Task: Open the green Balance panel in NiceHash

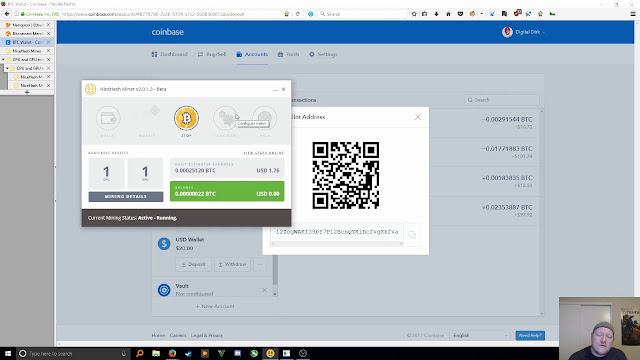Action: [227, 191]
